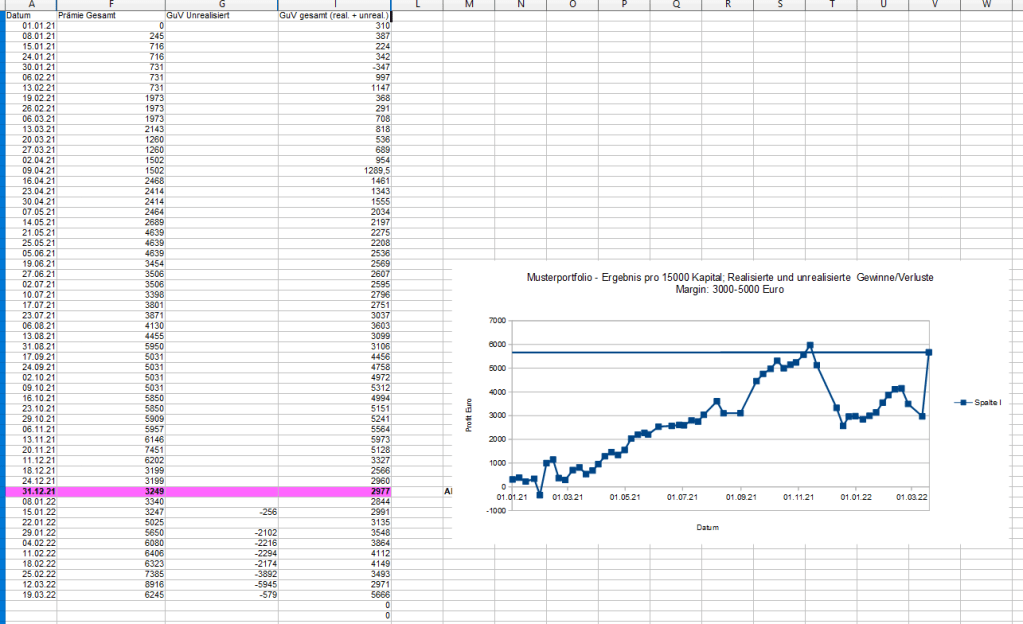This screenshot has width=1023, height=624.
Task: Click column W header
Action: pyautogui.click(x=988, y=5)
